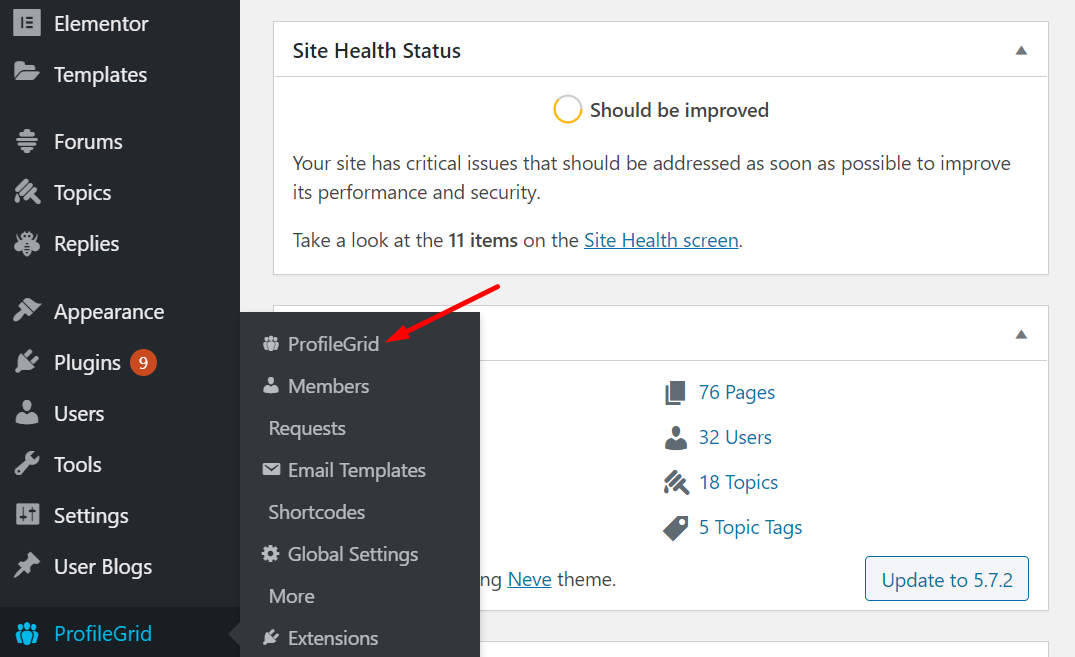This screenshot has height=657, width=1075.
Task: Open Tools via the wrench icon
Action: pyautogui.click(x=25, y=464)
